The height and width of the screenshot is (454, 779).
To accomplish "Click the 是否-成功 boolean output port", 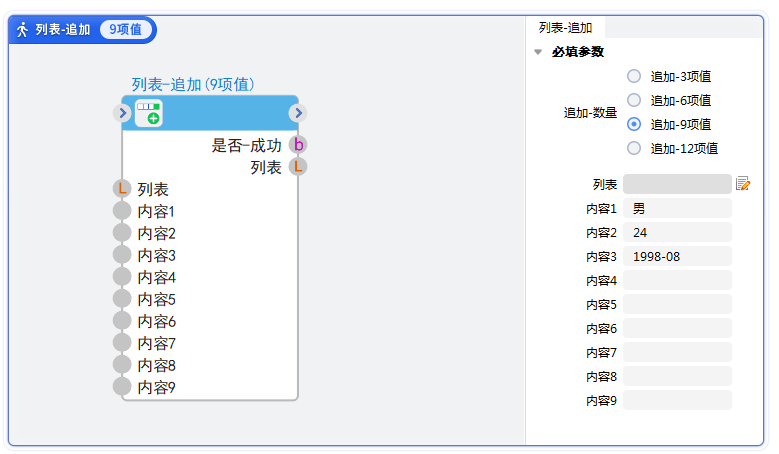I will pos(298,145).
